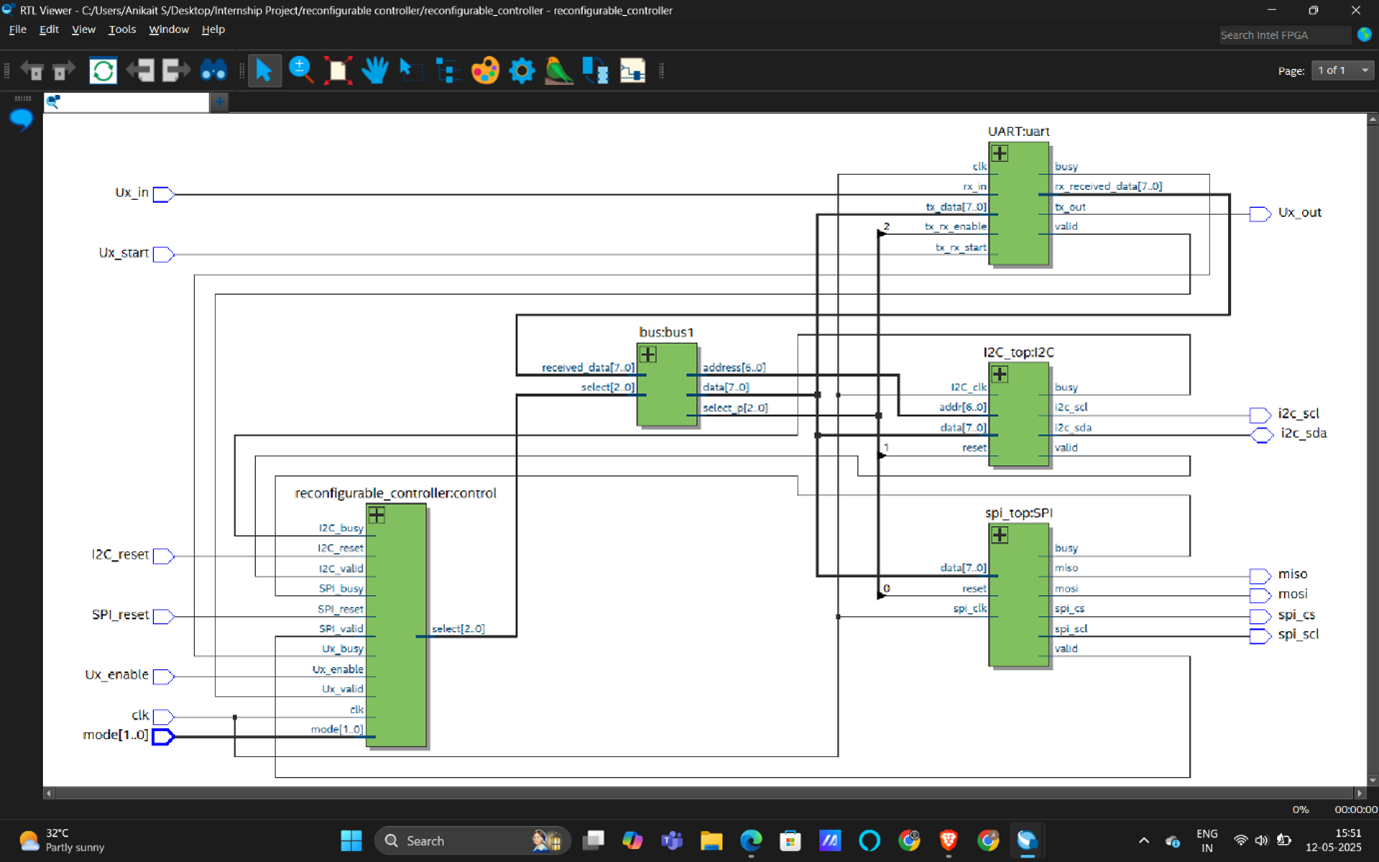Expand the bus:bus1 block
The height and width of the screenshot is (862, 1379).
pyautogui.click(x=648, y=355)
